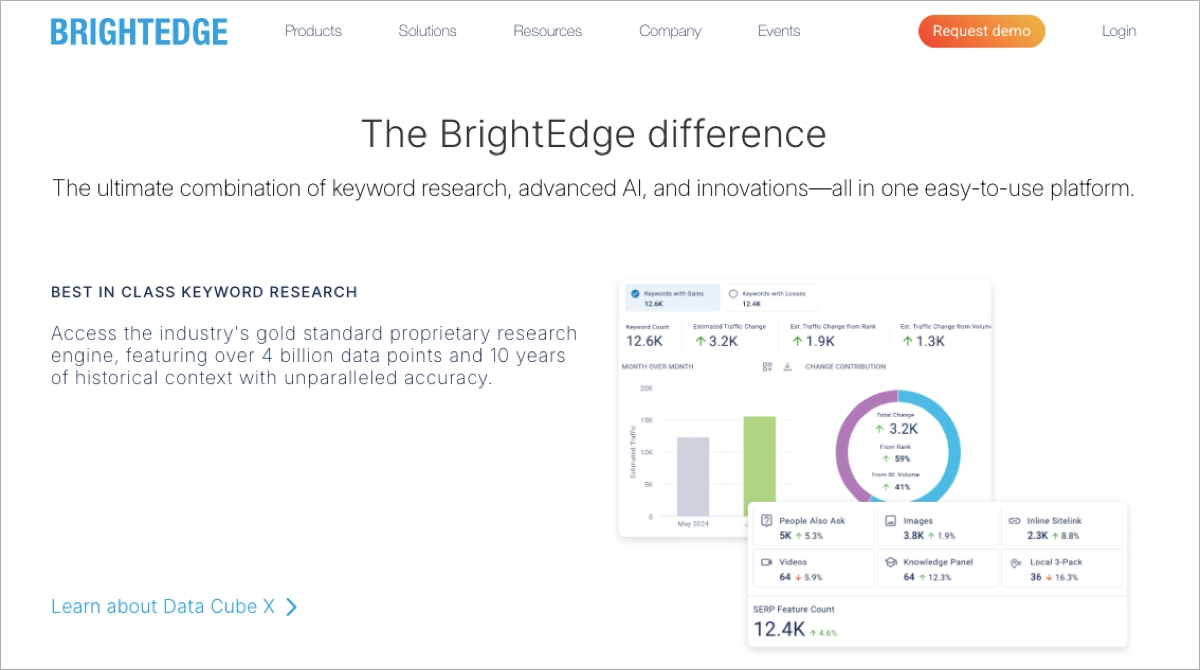Click the grid view icon above the chart
The image size is (1200, 670).
pyautogui.click(x=766, y=366)
